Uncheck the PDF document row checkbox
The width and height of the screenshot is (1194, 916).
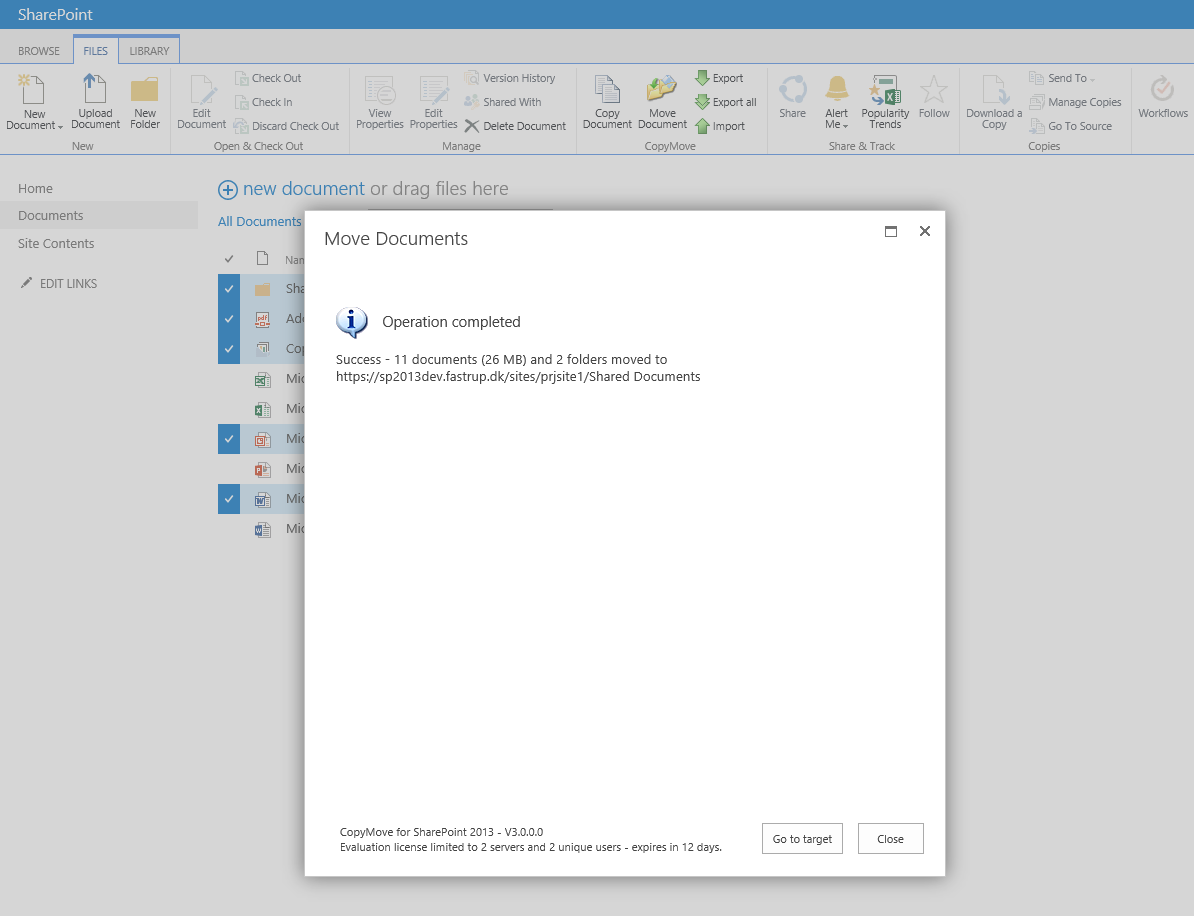pyautogui.click(x=228, y=319)
